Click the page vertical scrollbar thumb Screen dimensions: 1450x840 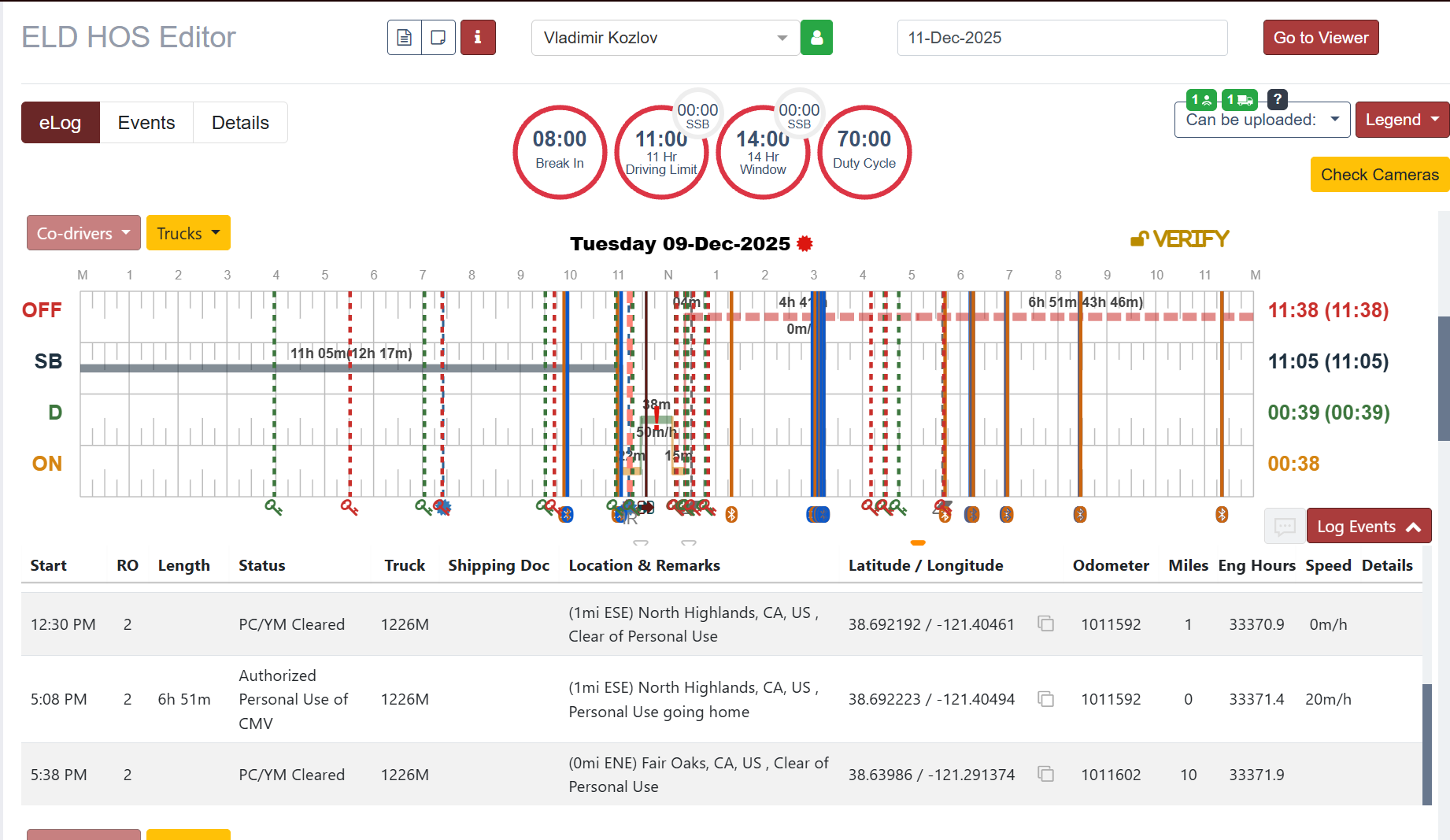click(1444, 378)
